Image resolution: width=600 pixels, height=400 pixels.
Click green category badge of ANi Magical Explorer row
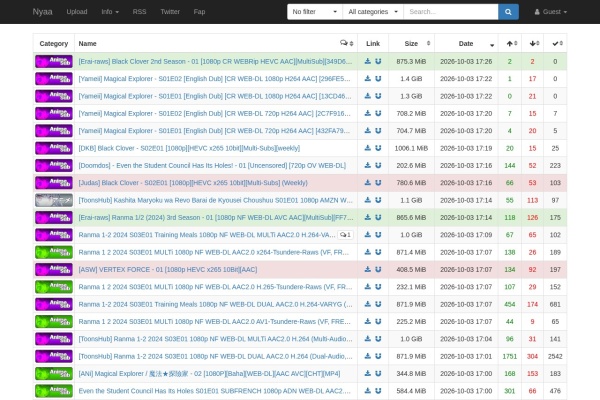click(x=54, y=374)
